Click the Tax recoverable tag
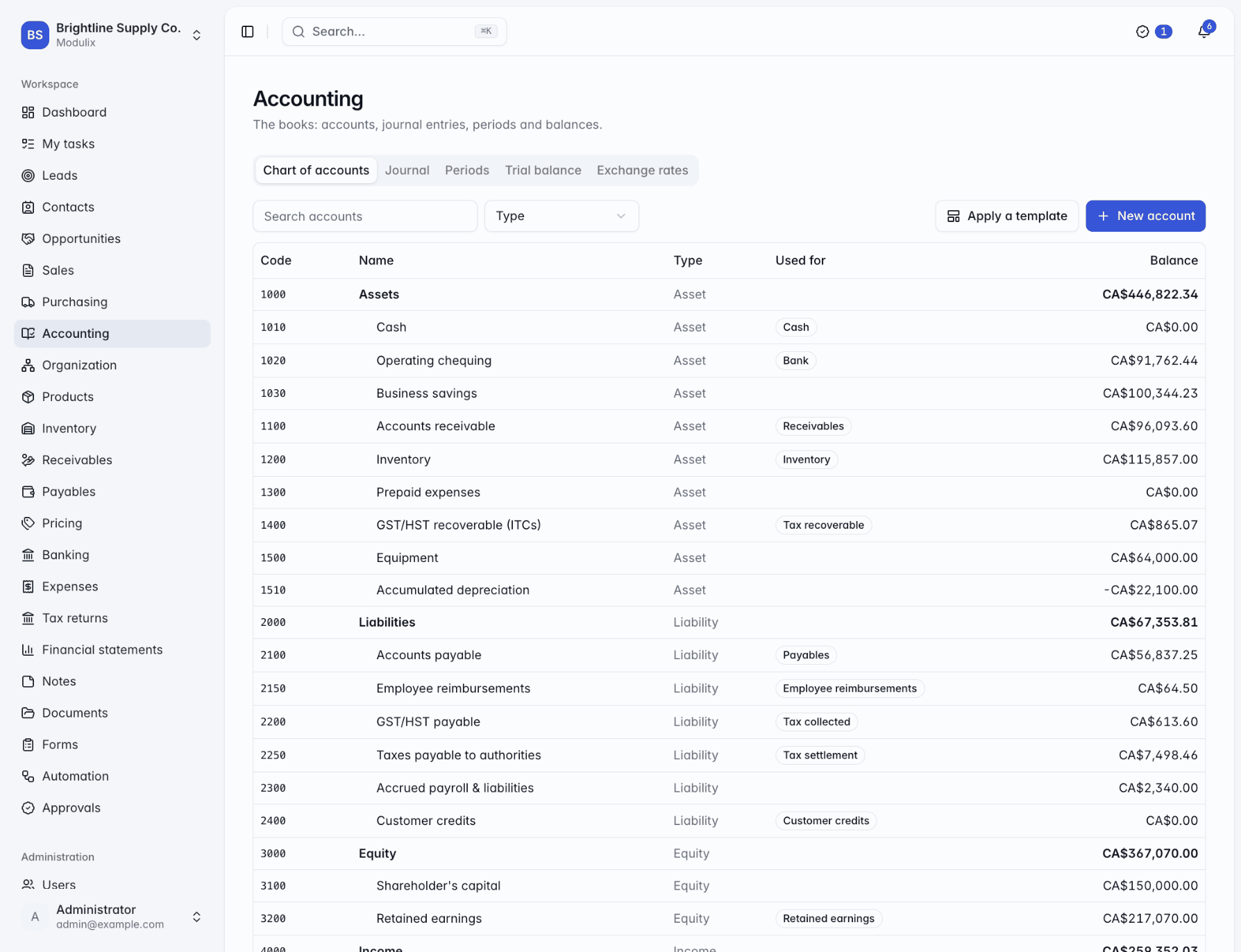Screen dimensions: 1241x952 click(823, 525)
